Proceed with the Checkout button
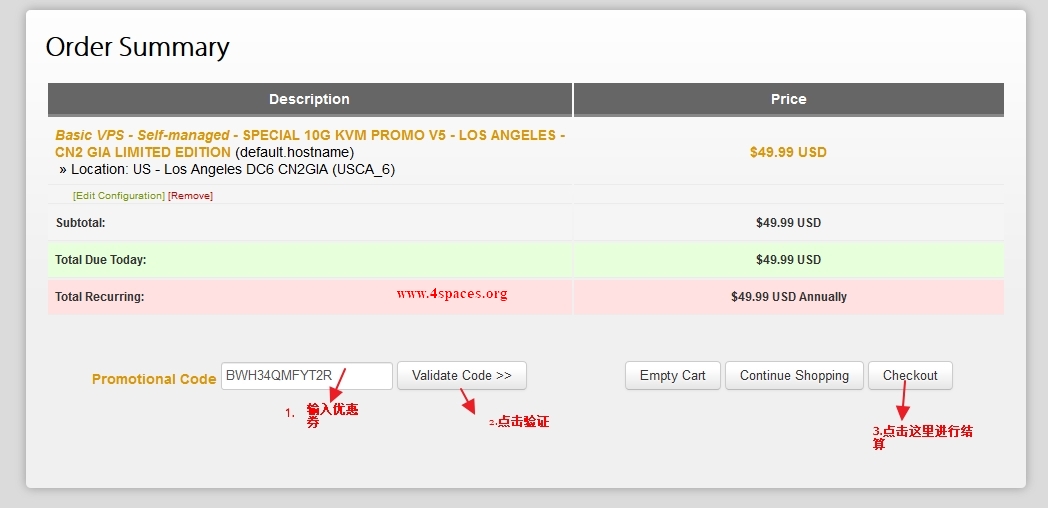 (910, 376)
